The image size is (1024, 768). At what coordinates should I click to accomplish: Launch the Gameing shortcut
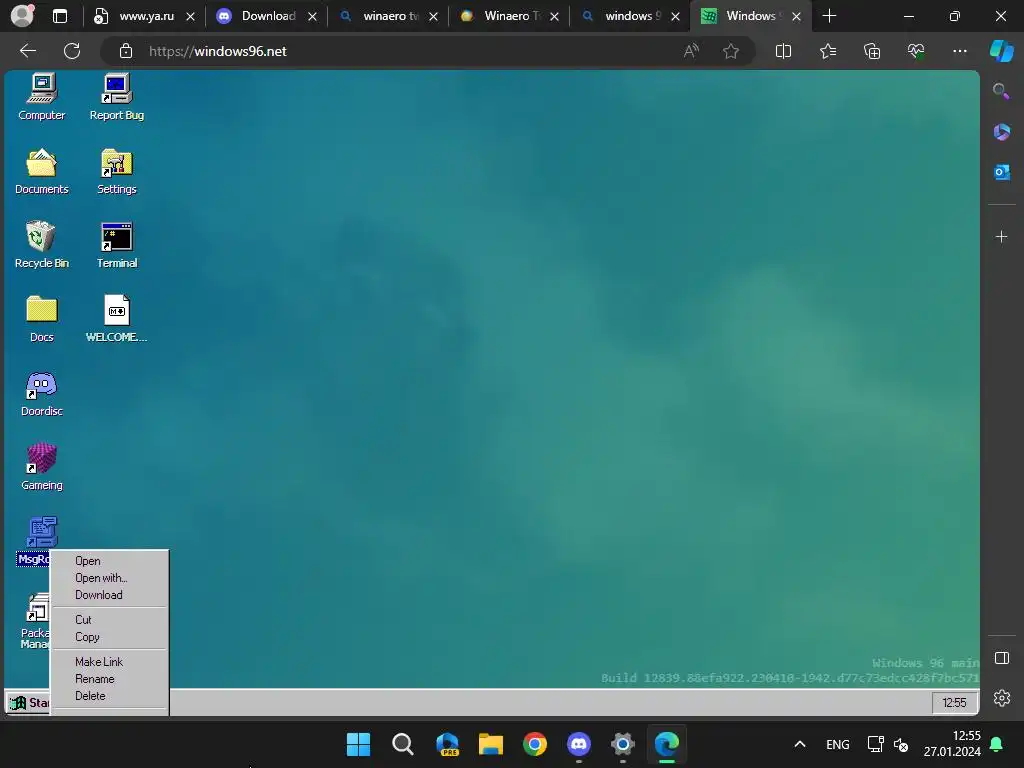[42, 467]
